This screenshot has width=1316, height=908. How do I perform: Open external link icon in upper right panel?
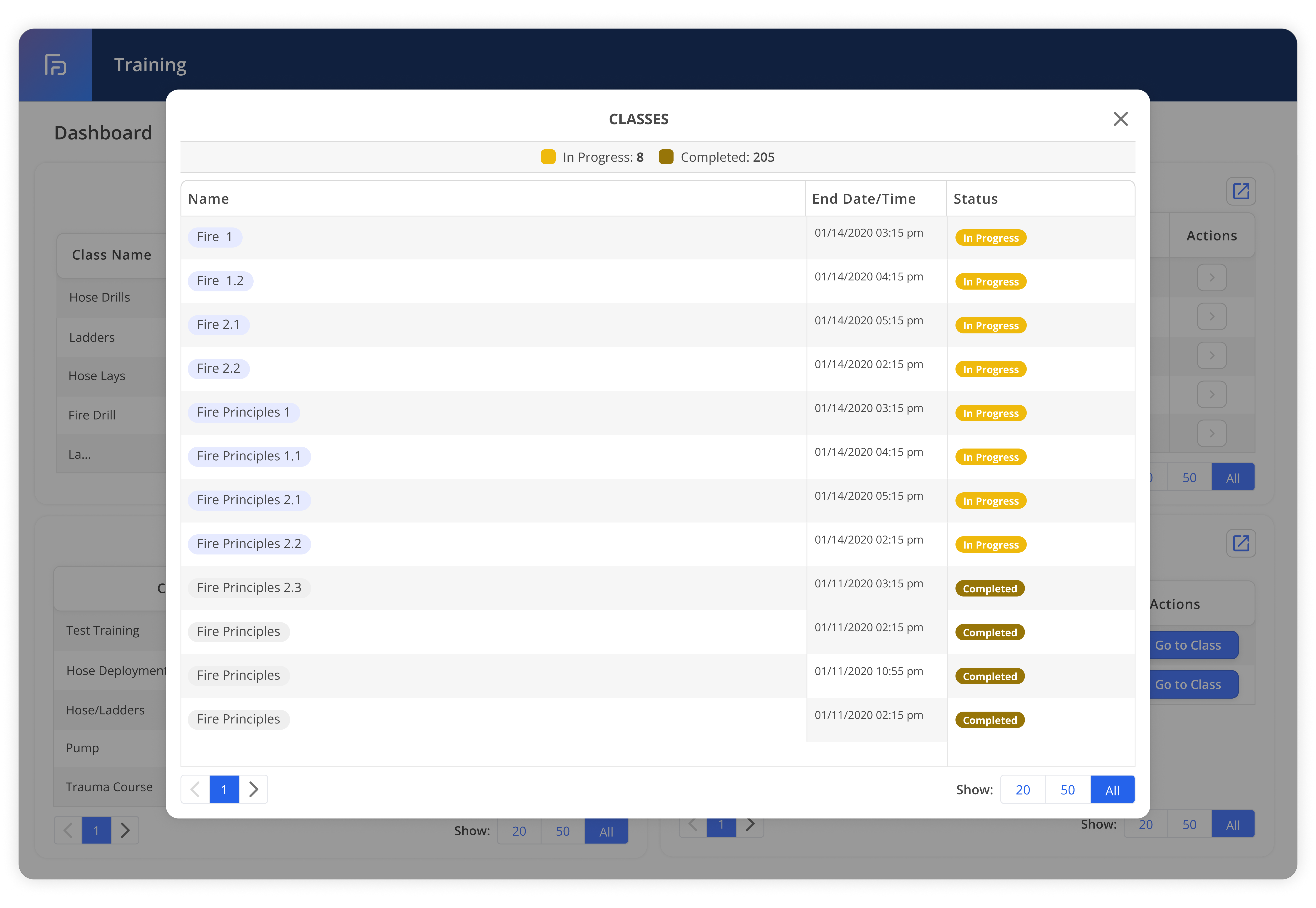(x=1240, y=191)
